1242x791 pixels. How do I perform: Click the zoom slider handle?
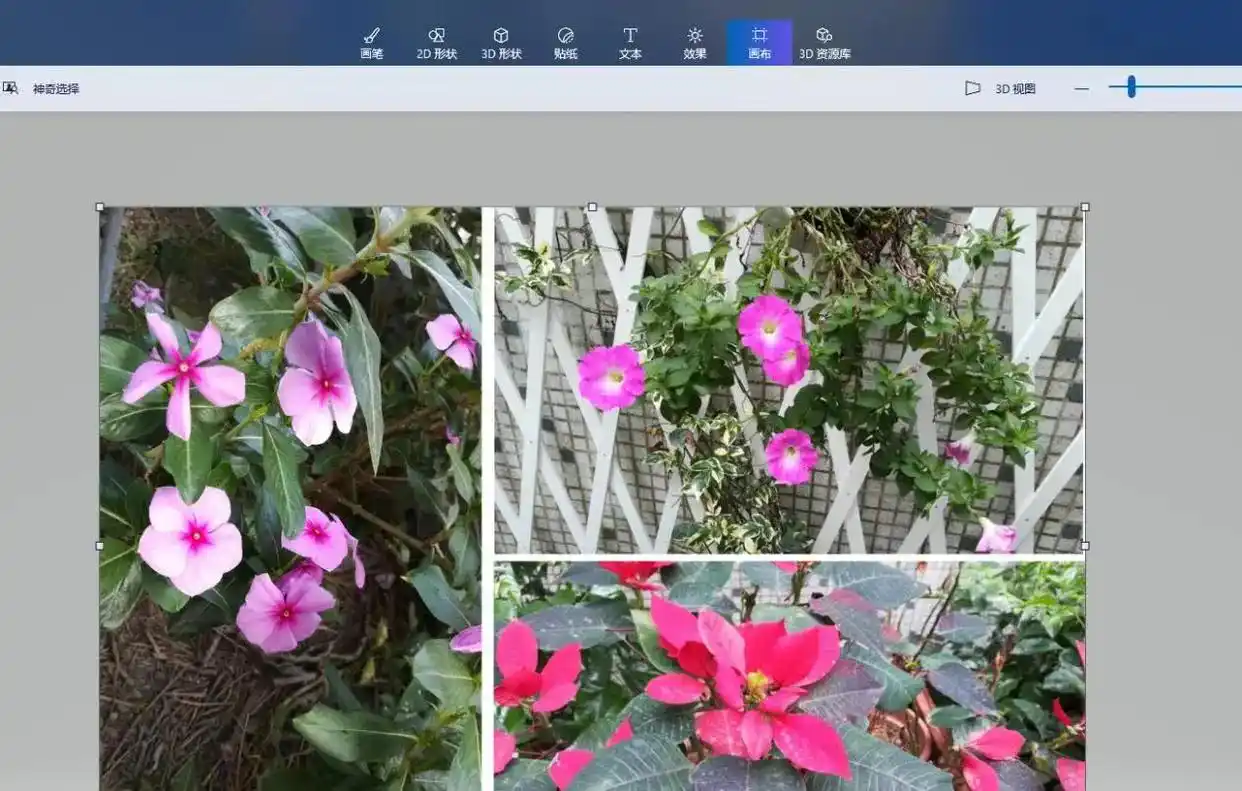tap(1131, 88)
